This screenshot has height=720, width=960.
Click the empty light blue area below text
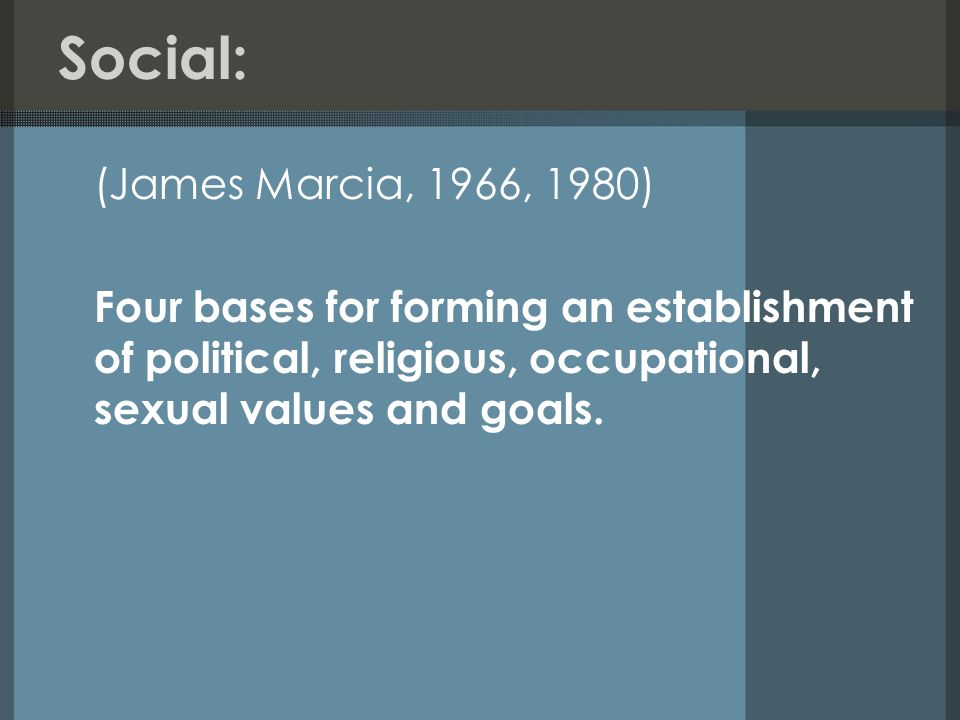[x=380, y=569]
